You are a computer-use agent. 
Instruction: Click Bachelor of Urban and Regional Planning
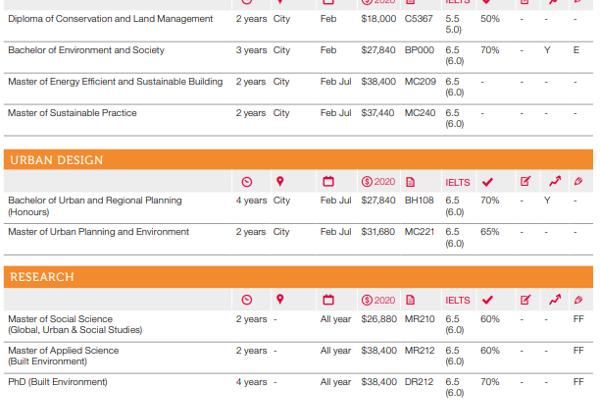point(95,200)
